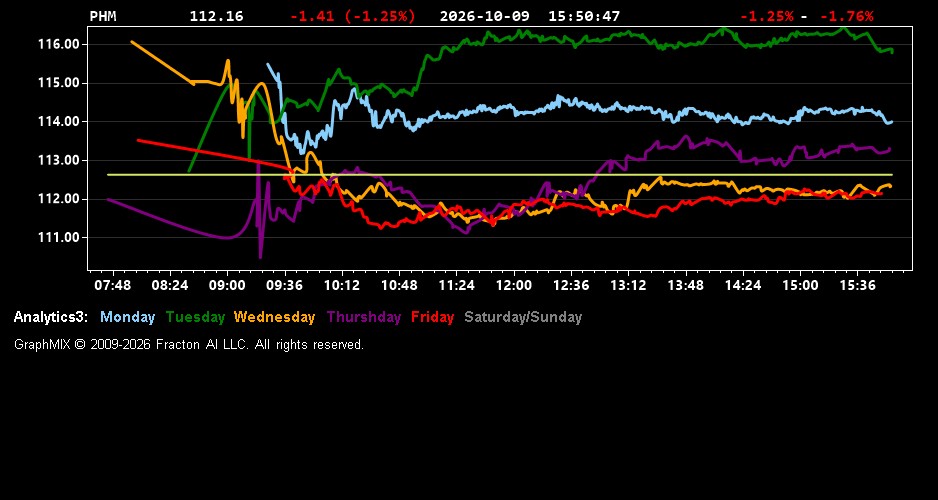Click the 10:12 time axis label
The width and height of the screenshot is (938, 500).
pyautogui.click(x=342, y=285)
